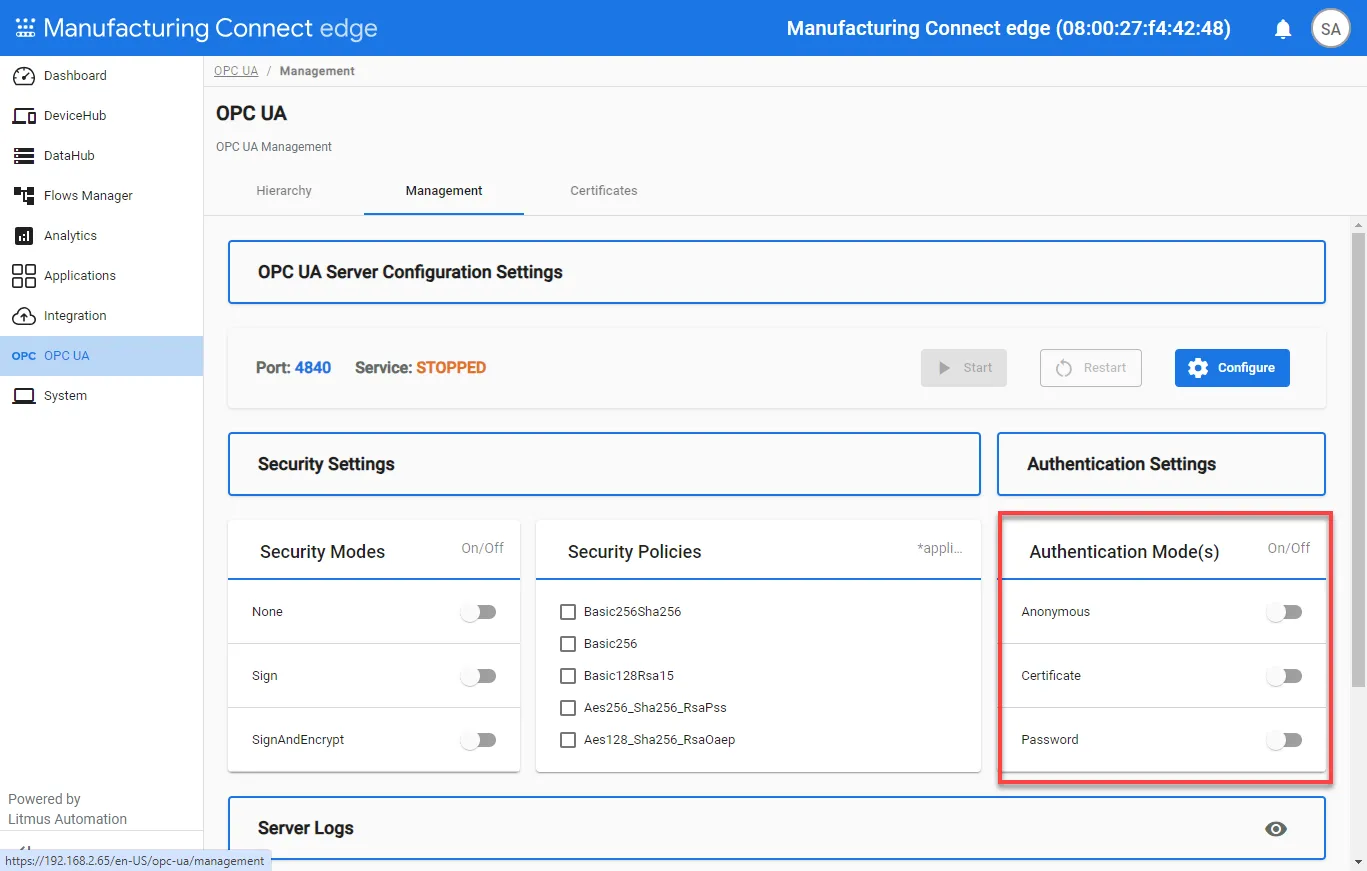Open Applications in the sidebar
The width and height of the screenshot is (1367, 871).
[x=101, y=276]
